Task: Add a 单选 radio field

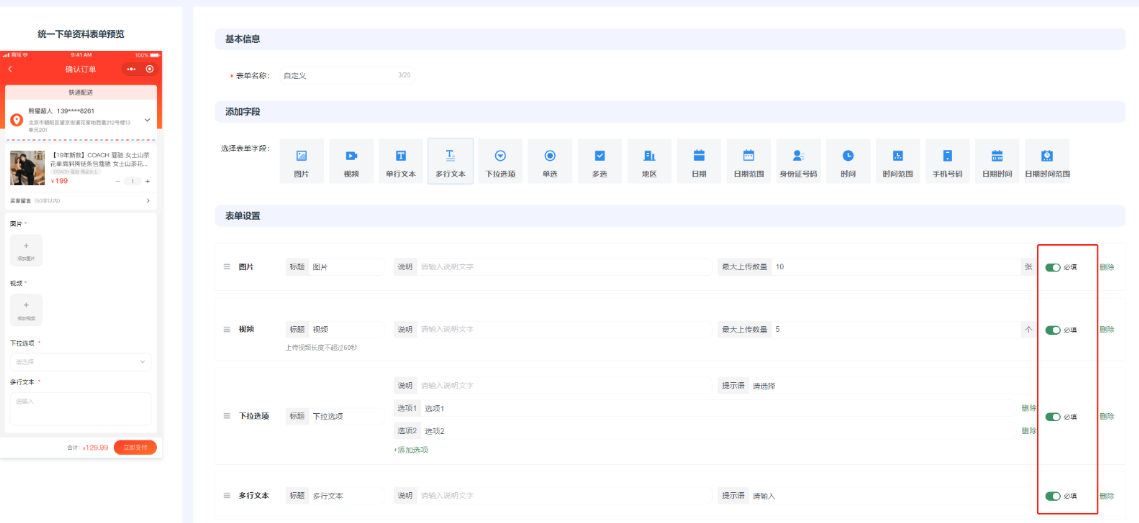Action: pyautogui.click(x=549, y=161)
